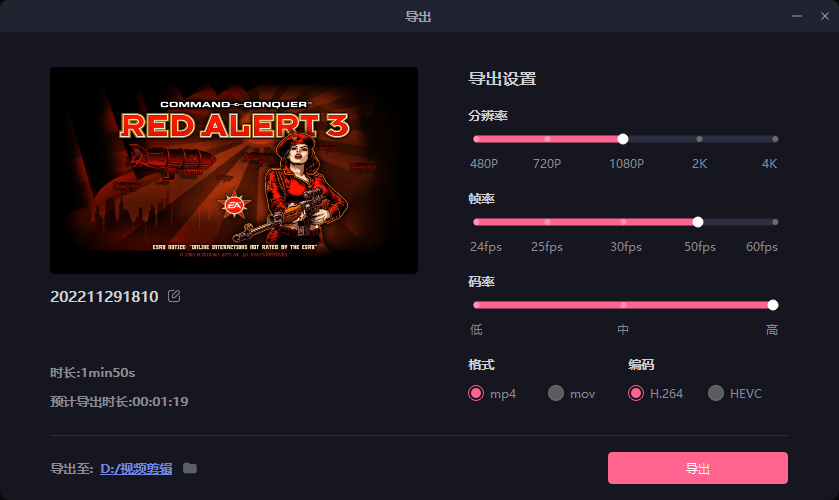Set frame rate to 30fps

click(x=623, y=222)
